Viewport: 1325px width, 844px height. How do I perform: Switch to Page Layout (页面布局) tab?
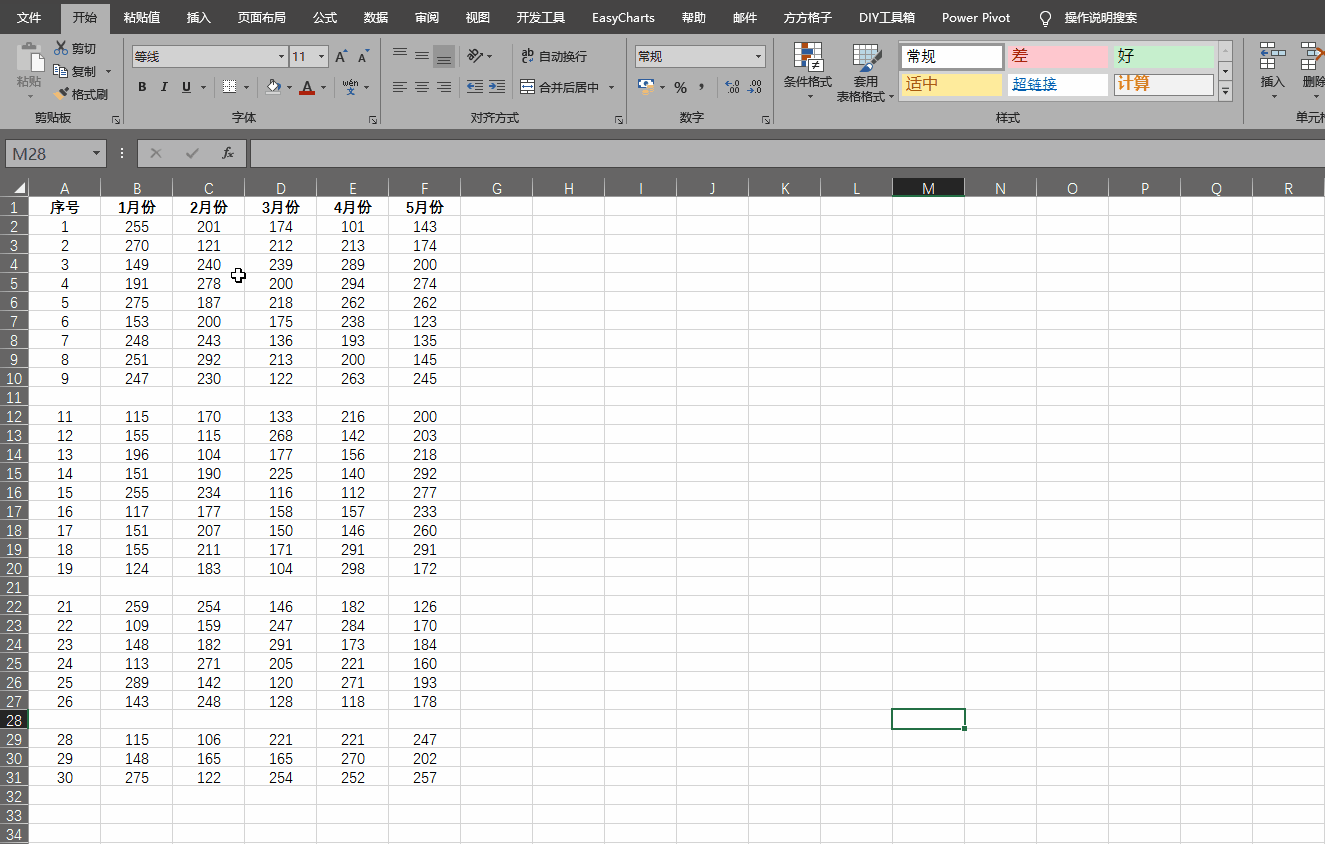tap(261, 18)
